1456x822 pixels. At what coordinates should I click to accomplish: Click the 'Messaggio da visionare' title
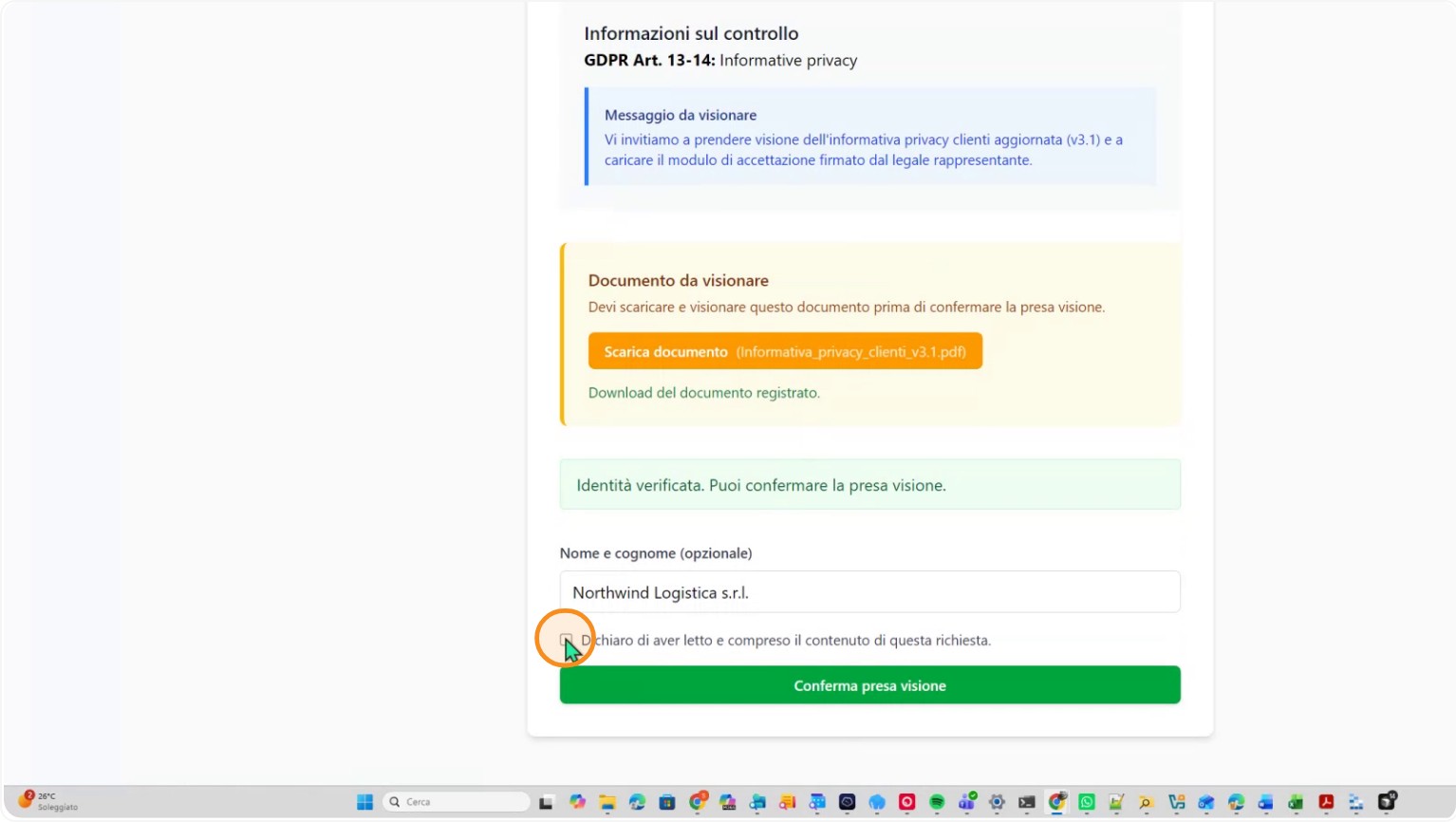(681, 115)
